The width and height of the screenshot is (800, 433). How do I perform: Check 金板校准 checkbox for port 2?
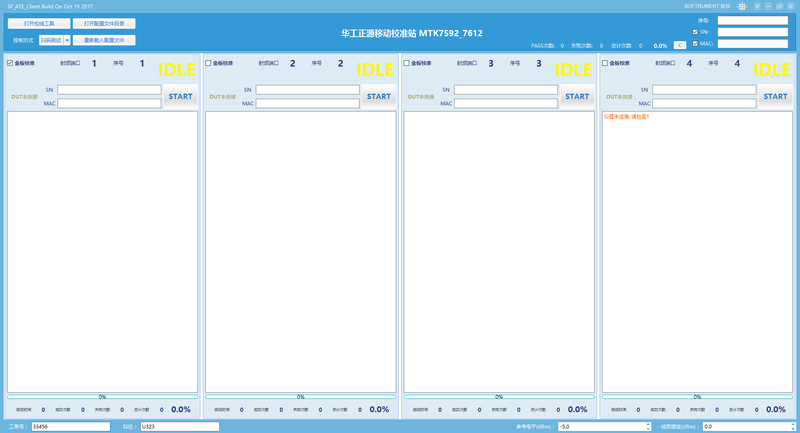click(208, 63)
